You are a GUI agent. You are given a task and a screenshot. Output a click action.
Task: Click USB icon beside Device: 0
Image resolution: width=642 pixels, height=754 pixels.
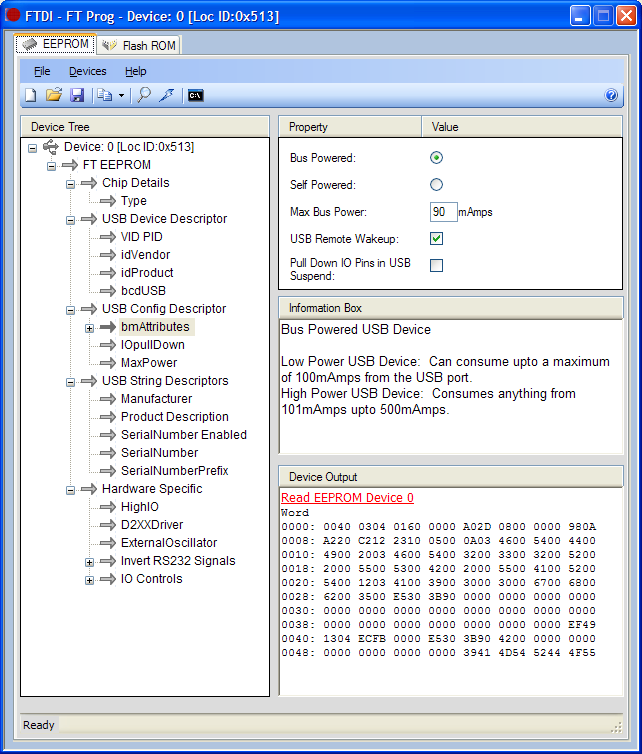tap(50, 147)
